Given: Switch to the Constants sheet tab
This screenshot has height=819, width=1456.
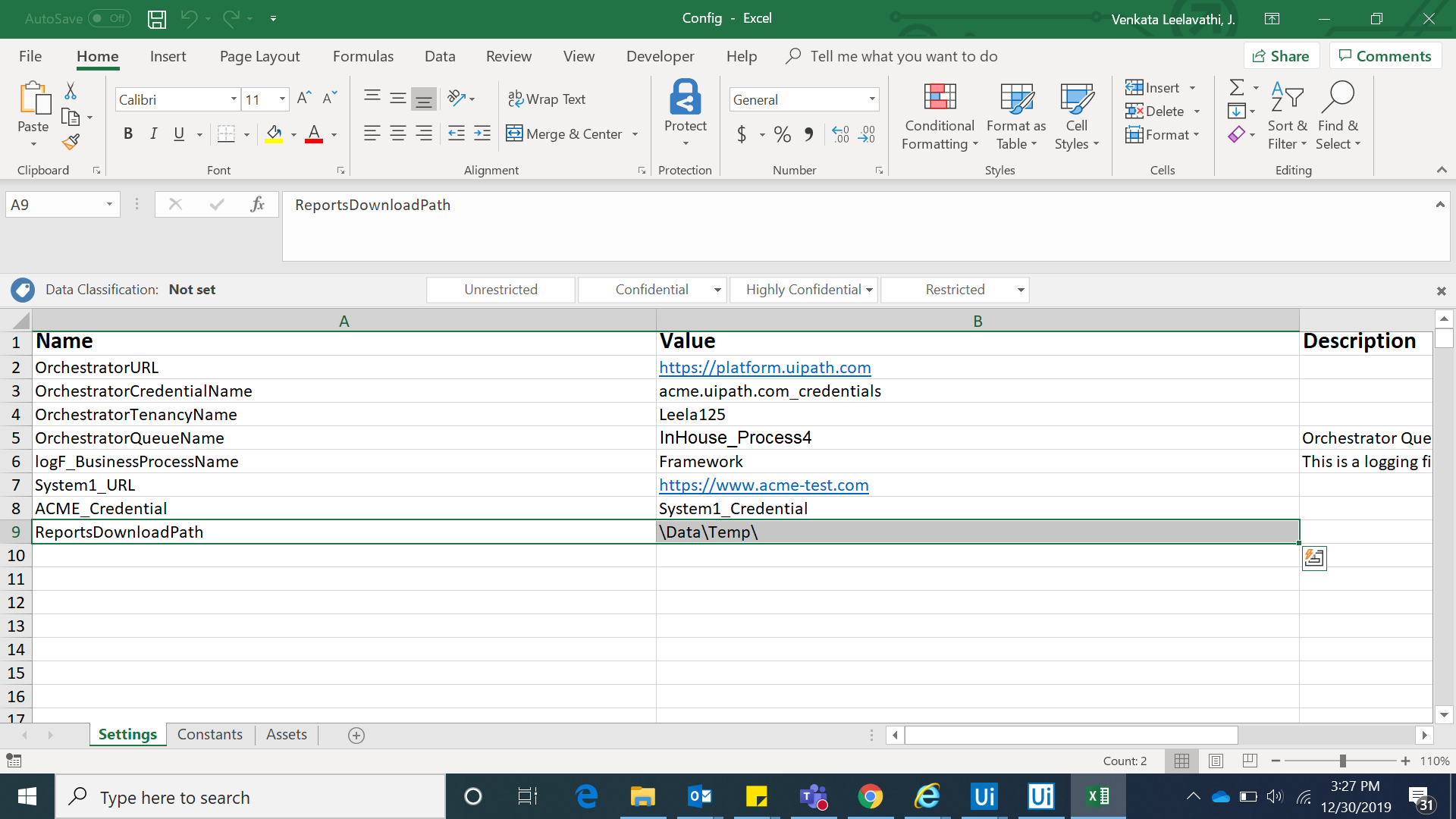Looking at the screenshot, I should pyautogui.click(x=209, y=734).
